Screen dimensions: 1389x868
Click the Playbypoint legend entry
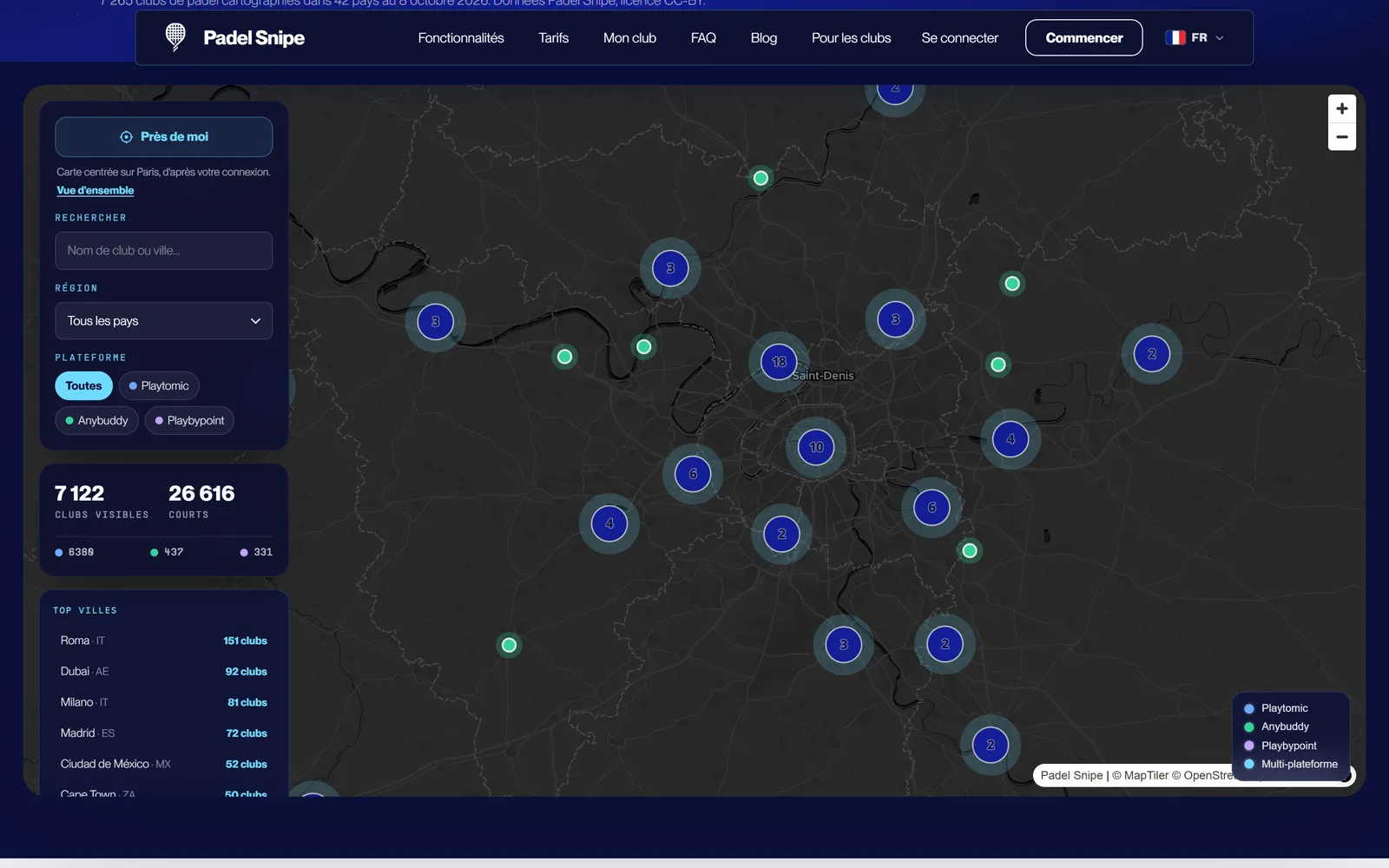pos(1280,746)
